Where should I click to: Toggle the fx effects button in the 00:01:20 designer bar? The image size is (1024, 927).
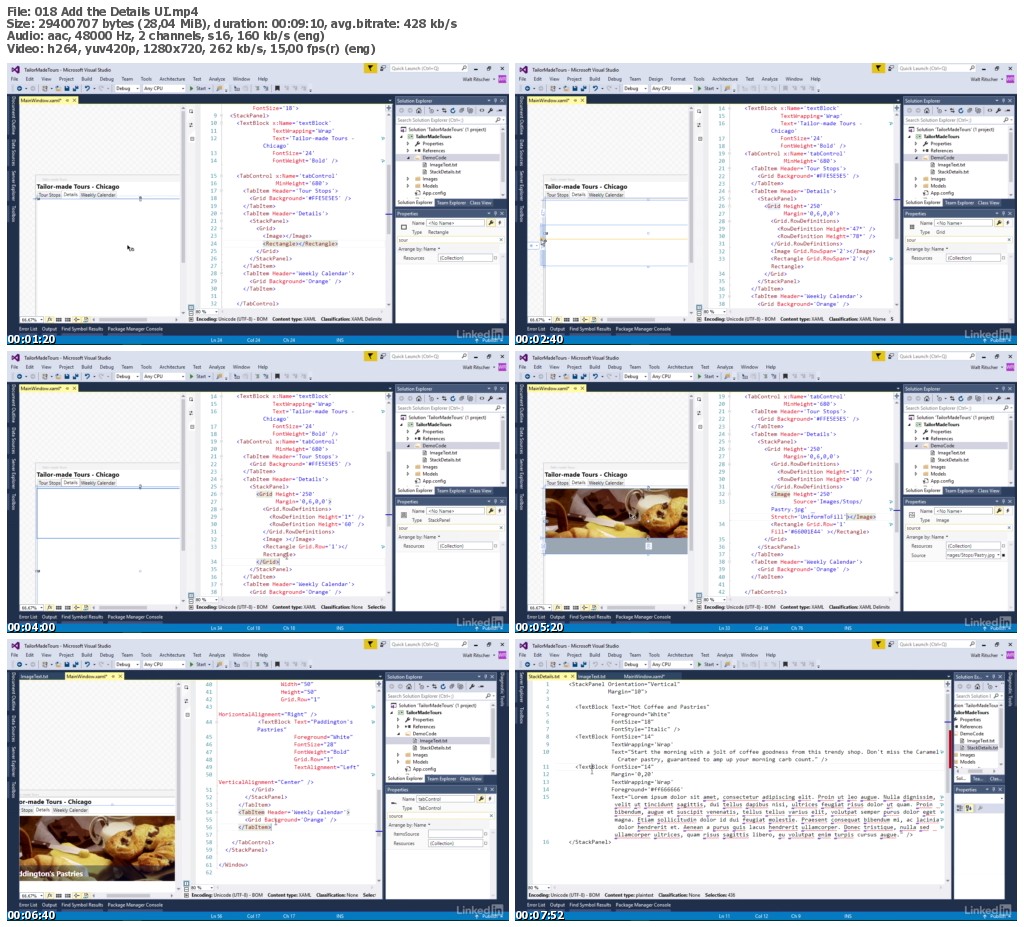point(50,319)
